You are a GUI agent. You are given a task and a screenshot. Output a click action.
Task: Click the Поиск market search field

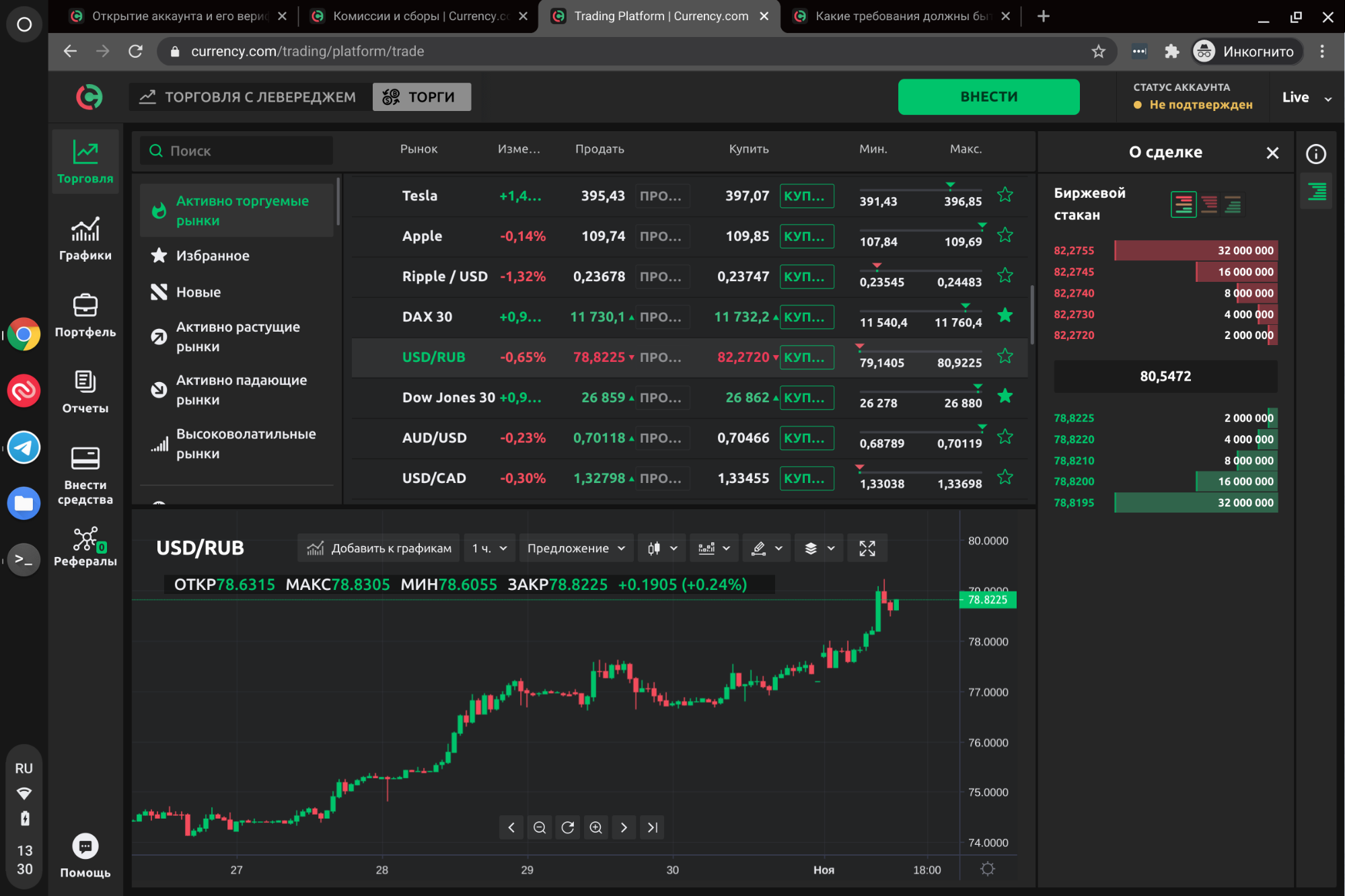236,151
